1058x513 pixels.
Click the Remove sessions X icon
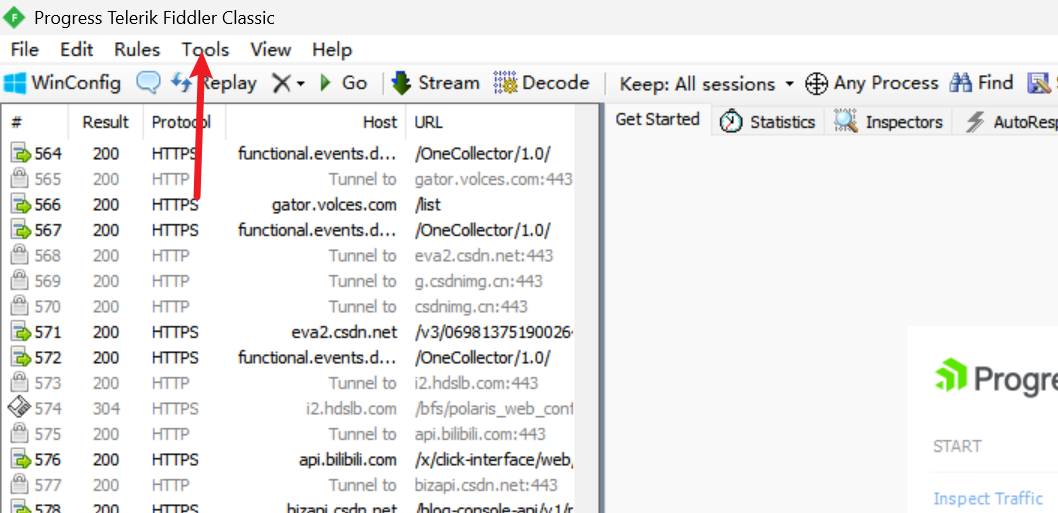point(281,84)
